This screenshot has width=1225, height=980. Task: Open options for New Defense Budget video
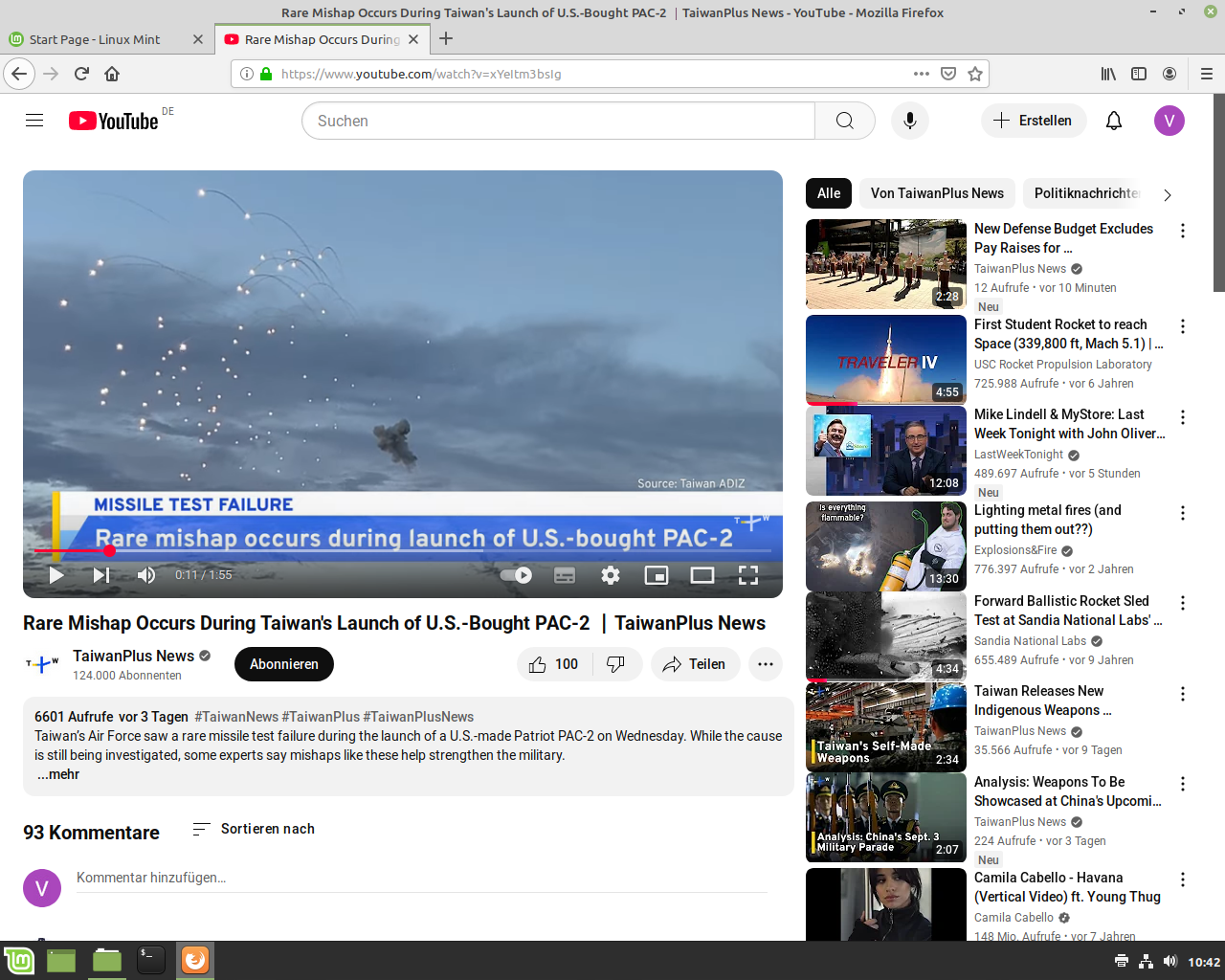pos(1183,231)
